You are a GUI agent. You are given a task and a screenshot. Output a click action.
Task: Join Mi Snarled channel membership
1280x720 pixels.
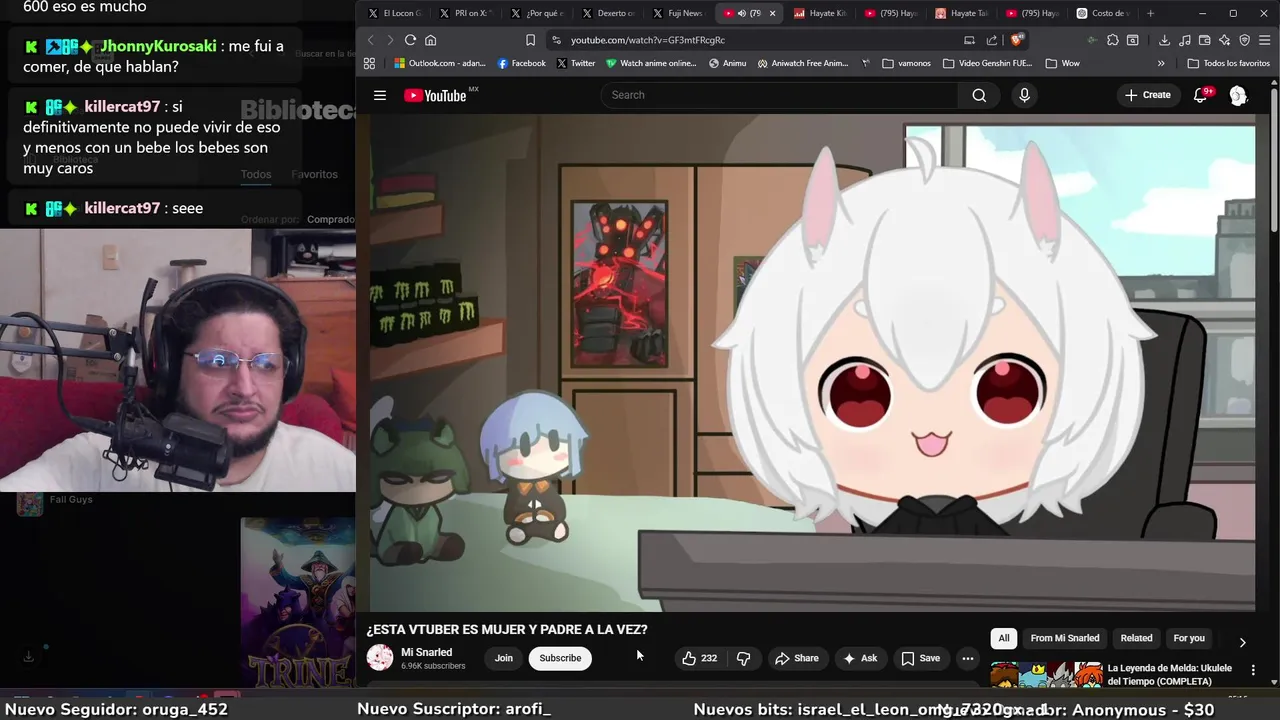coord(504,658)
